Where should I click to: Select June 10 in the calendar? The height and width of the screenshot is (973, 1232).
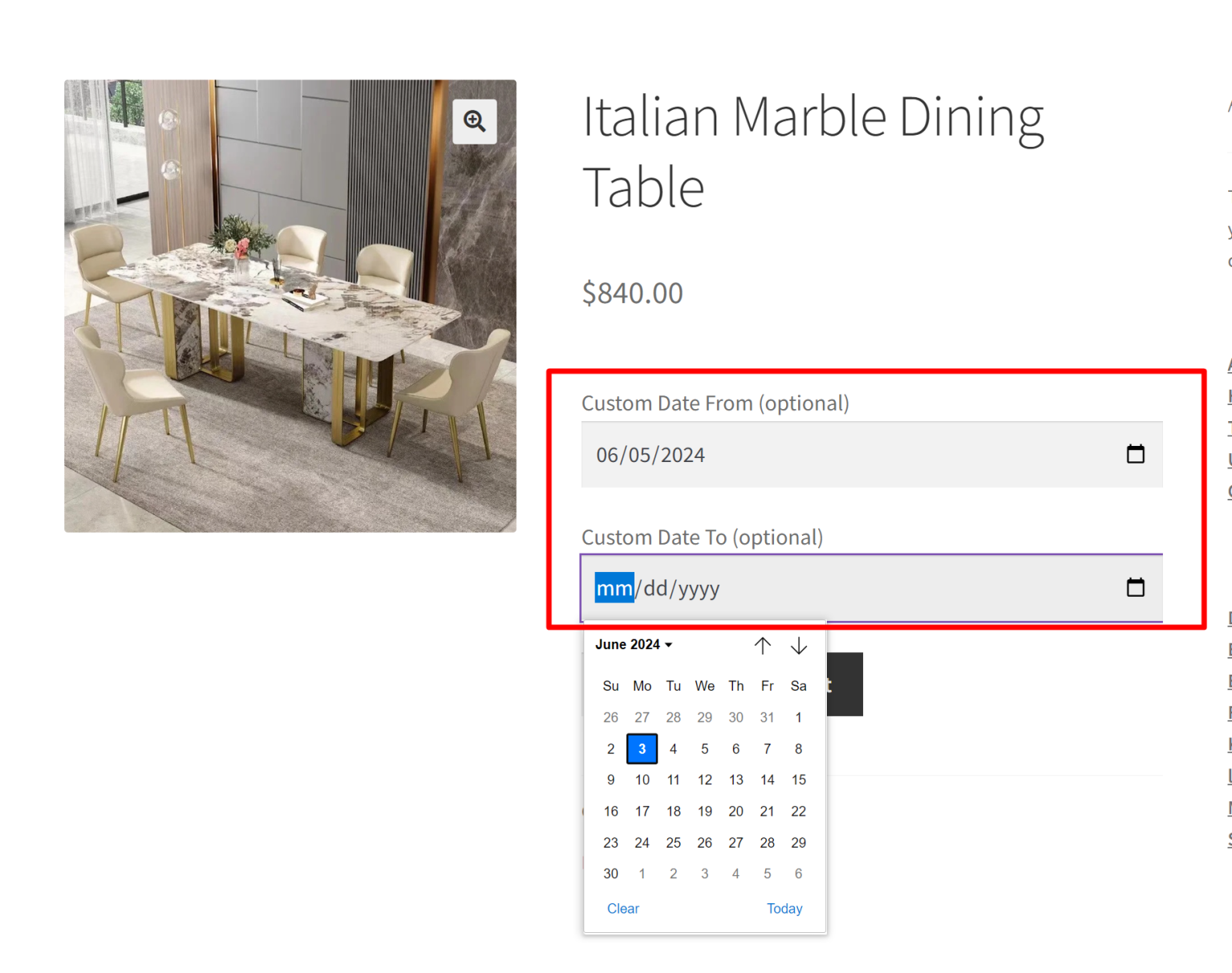point(642,780)
